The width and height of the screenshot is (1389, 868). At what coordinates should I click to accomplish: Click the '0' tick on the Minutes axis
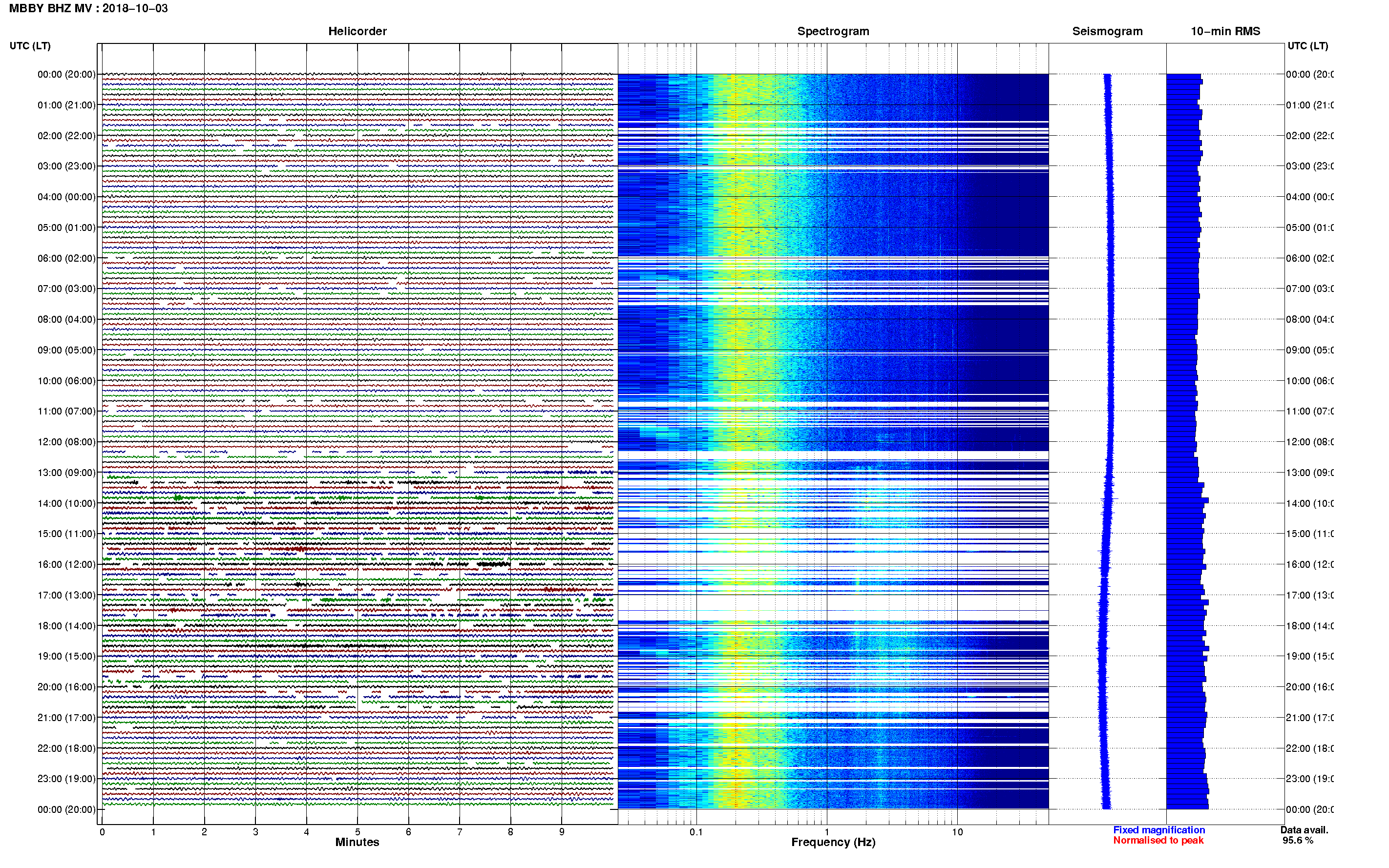(x=102, y=832)
